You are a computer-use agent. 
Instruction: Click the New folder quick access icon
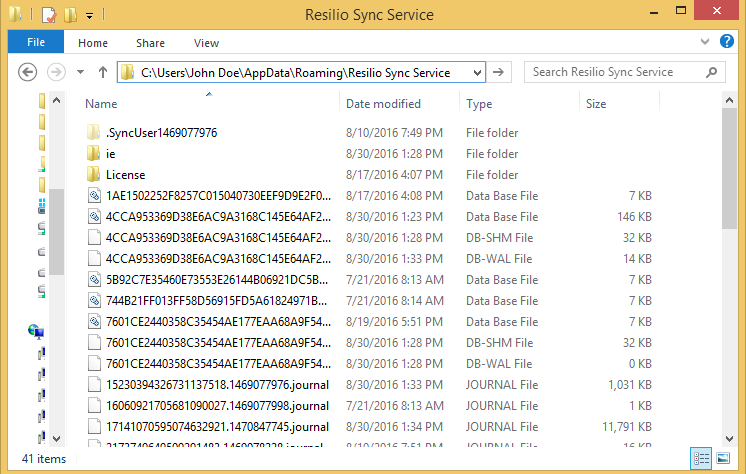coord(70,15)
